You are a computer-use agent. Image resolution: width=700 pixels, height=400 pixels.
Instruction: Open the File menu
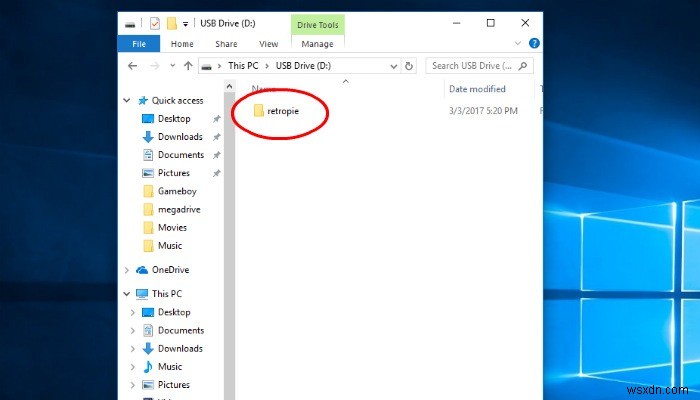[x=139, y=44]
